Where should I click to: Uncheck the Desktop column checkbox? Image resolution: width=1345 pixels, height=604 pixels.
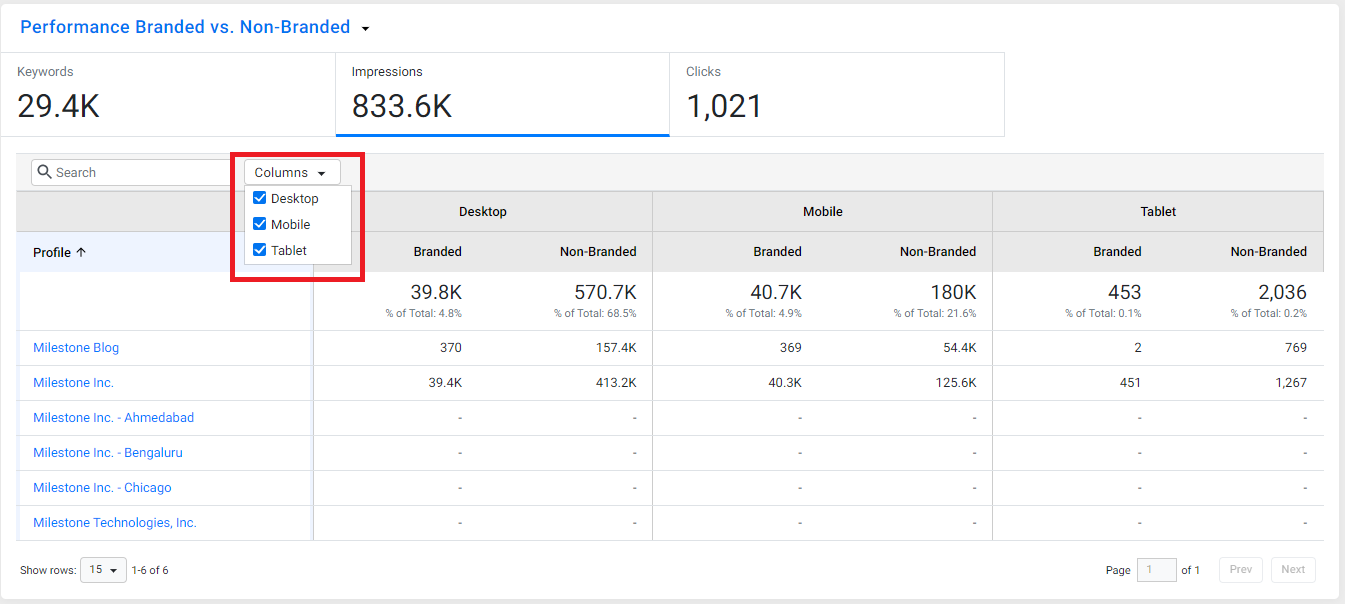click(x=260, y=198)
